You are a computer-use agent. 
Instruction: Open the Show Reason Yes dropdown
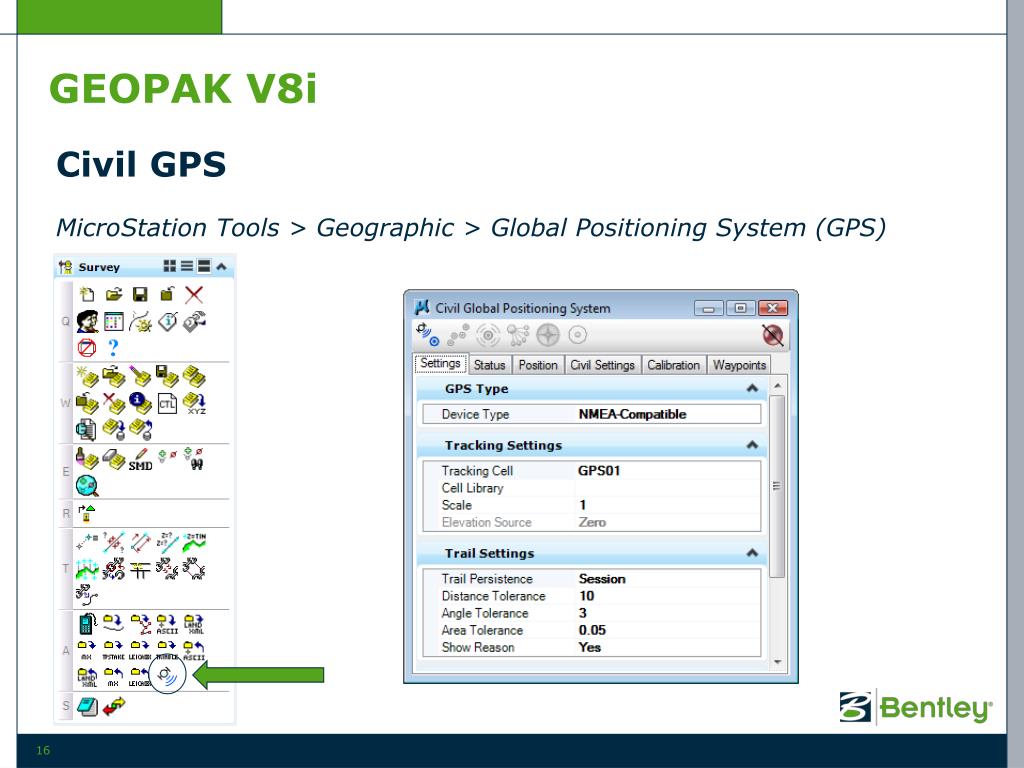tap(667, 647)
